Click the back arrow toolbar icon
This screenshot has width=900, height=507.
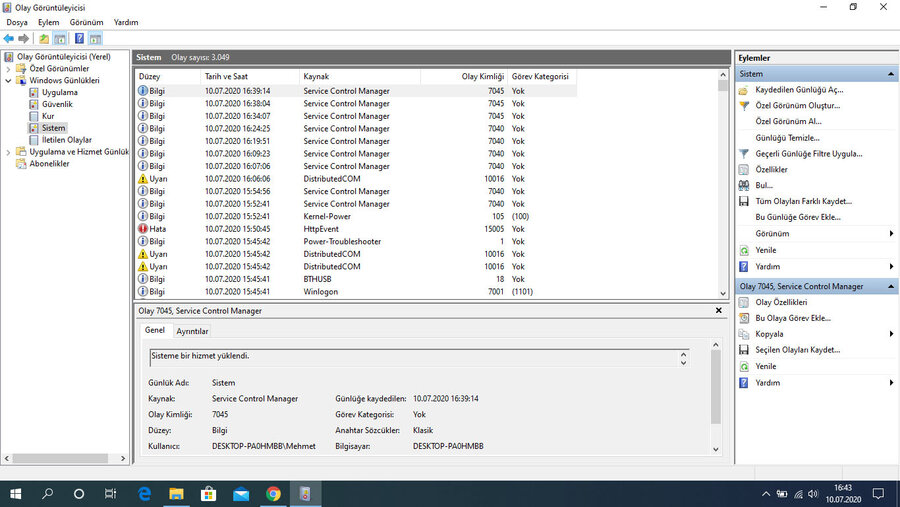(x=9, y=39)
